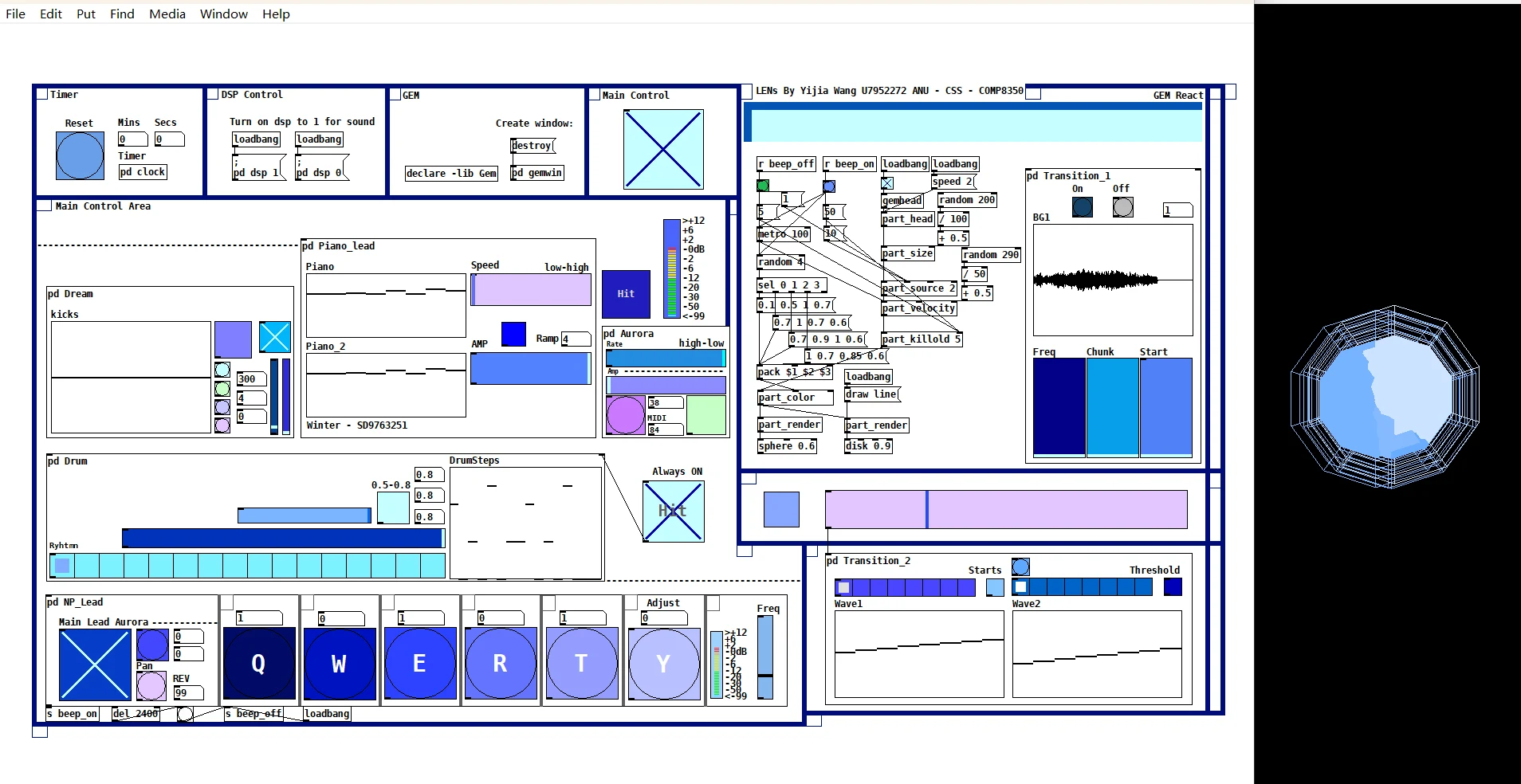Click the purple bang in pd Aurora
Screen dimensions: 1521x784
[x=625, y=415]
